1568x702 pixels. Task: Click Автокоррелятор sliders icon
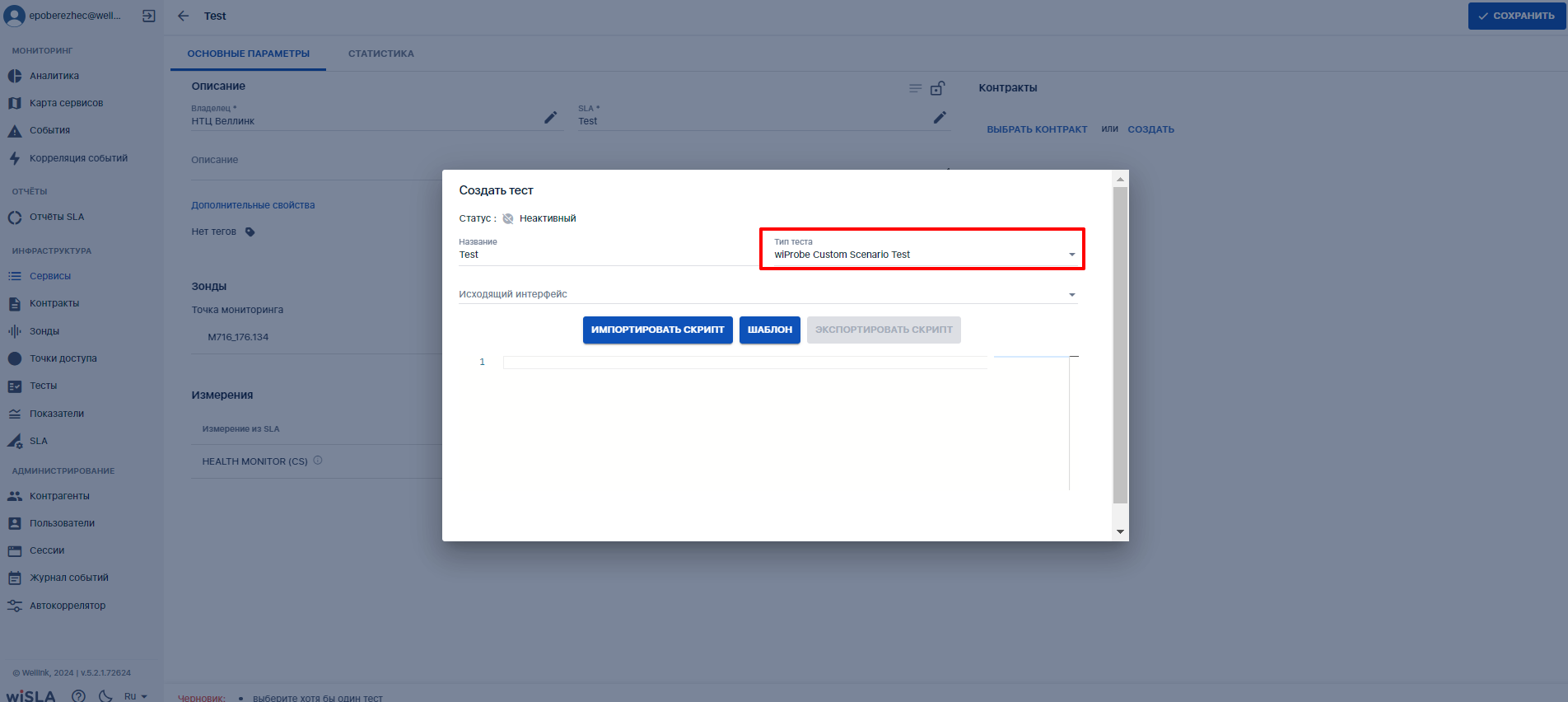coord(14,606)
